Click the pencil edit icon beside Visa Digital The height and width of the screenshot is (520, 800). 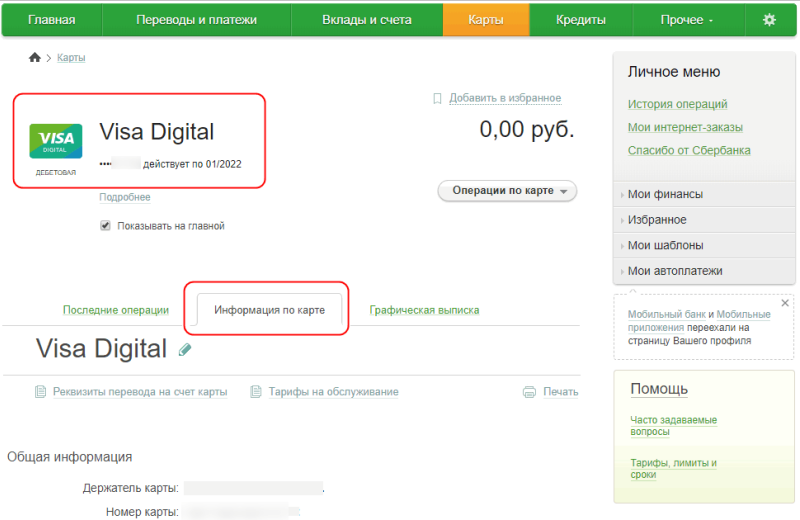(184, 349)
